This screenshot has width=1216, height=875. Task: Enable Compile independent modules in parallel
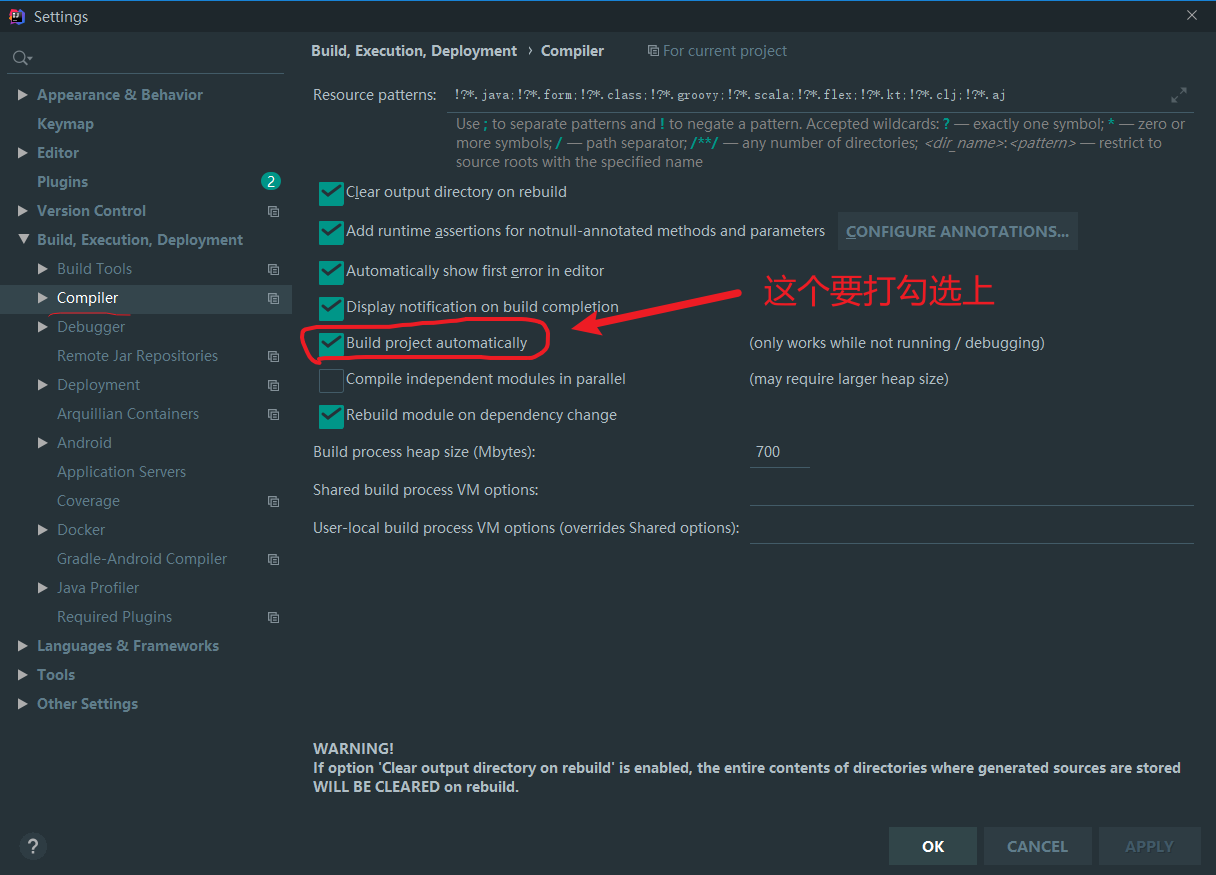[x=331, y=380]
